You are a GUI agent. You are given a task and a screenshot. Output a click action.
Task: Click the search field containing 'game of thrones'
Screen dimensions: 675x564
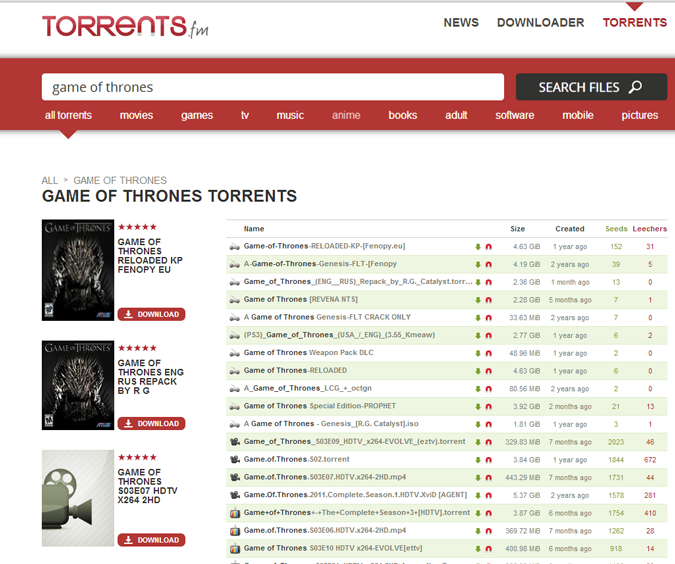pyautogui.click(x=272, y=87)
